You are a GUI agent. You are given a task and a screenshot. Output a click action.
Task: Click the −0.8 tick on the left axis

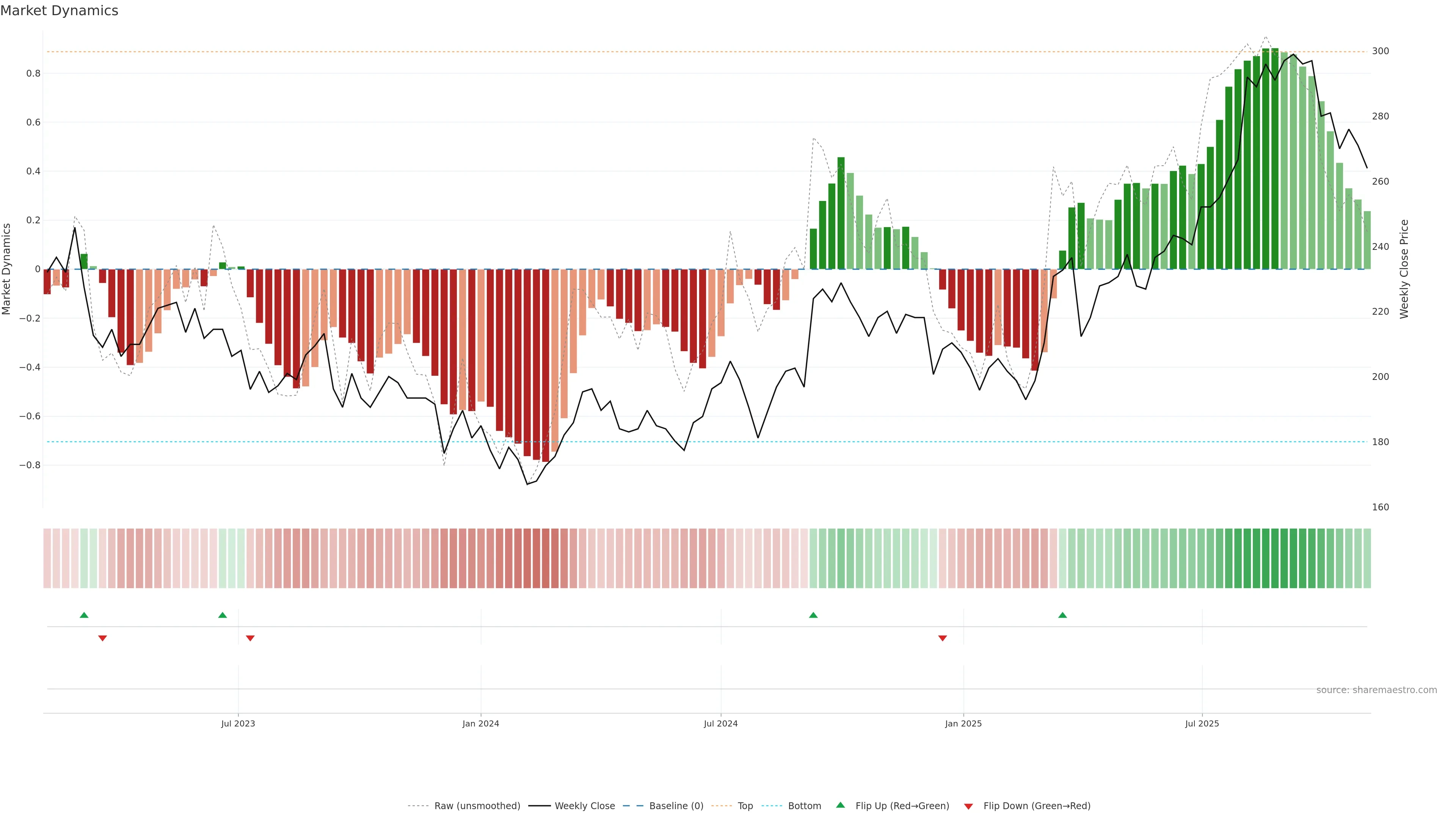click(30, 465)
